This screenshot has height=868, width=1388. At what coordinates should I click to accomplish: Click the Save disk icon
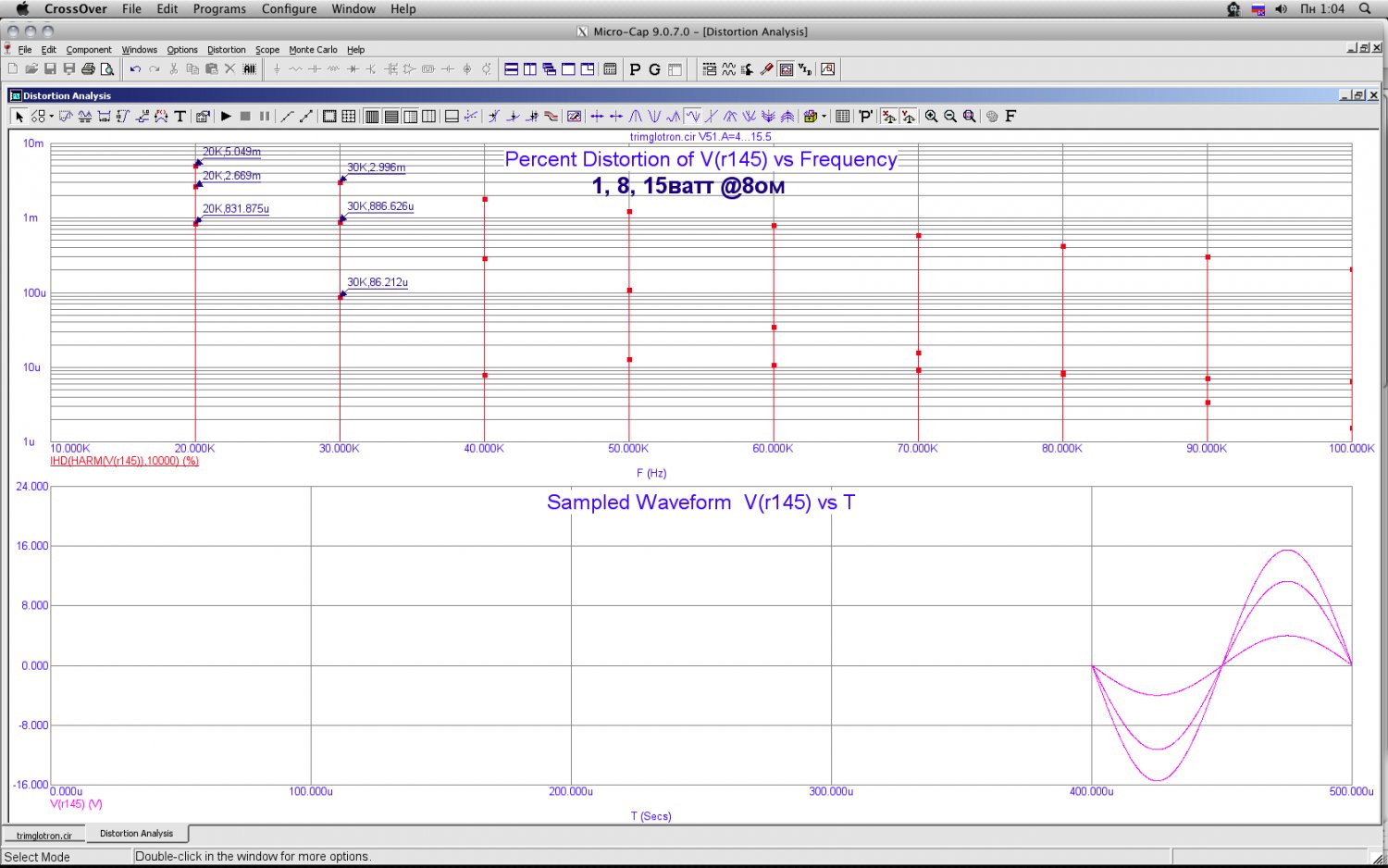pyautogui.click(x=50, y=69)
